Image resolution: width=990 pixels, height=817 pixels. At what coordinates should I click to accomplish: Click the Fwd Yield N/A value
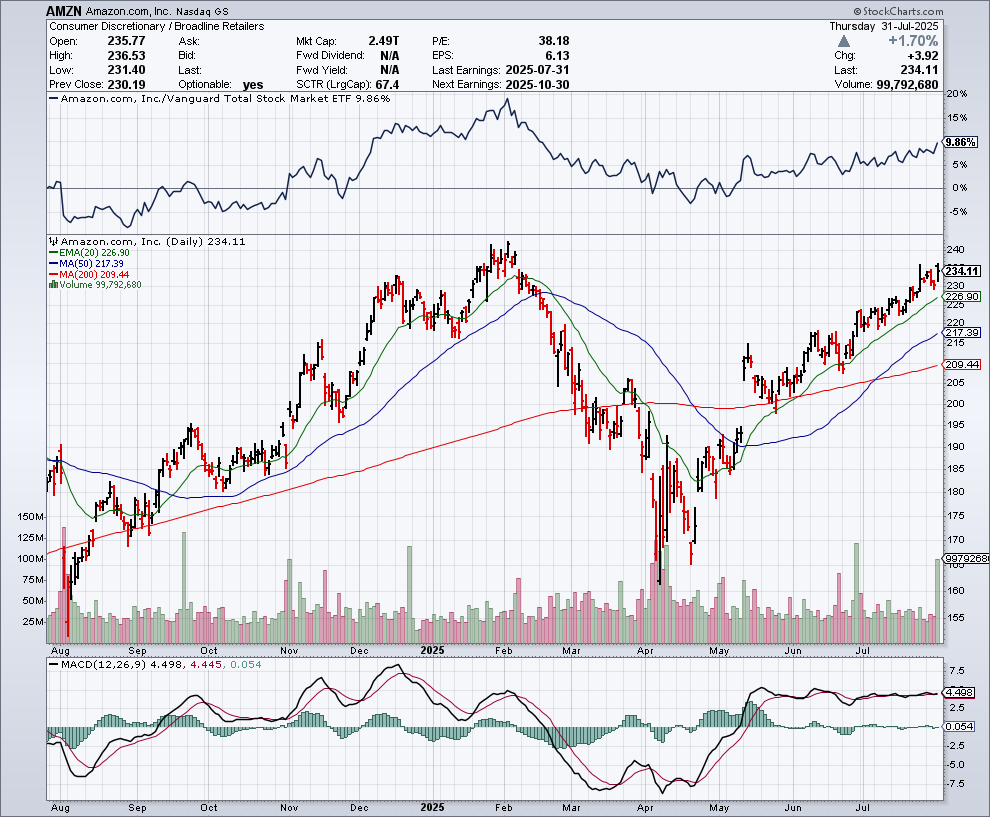(390, 70)
